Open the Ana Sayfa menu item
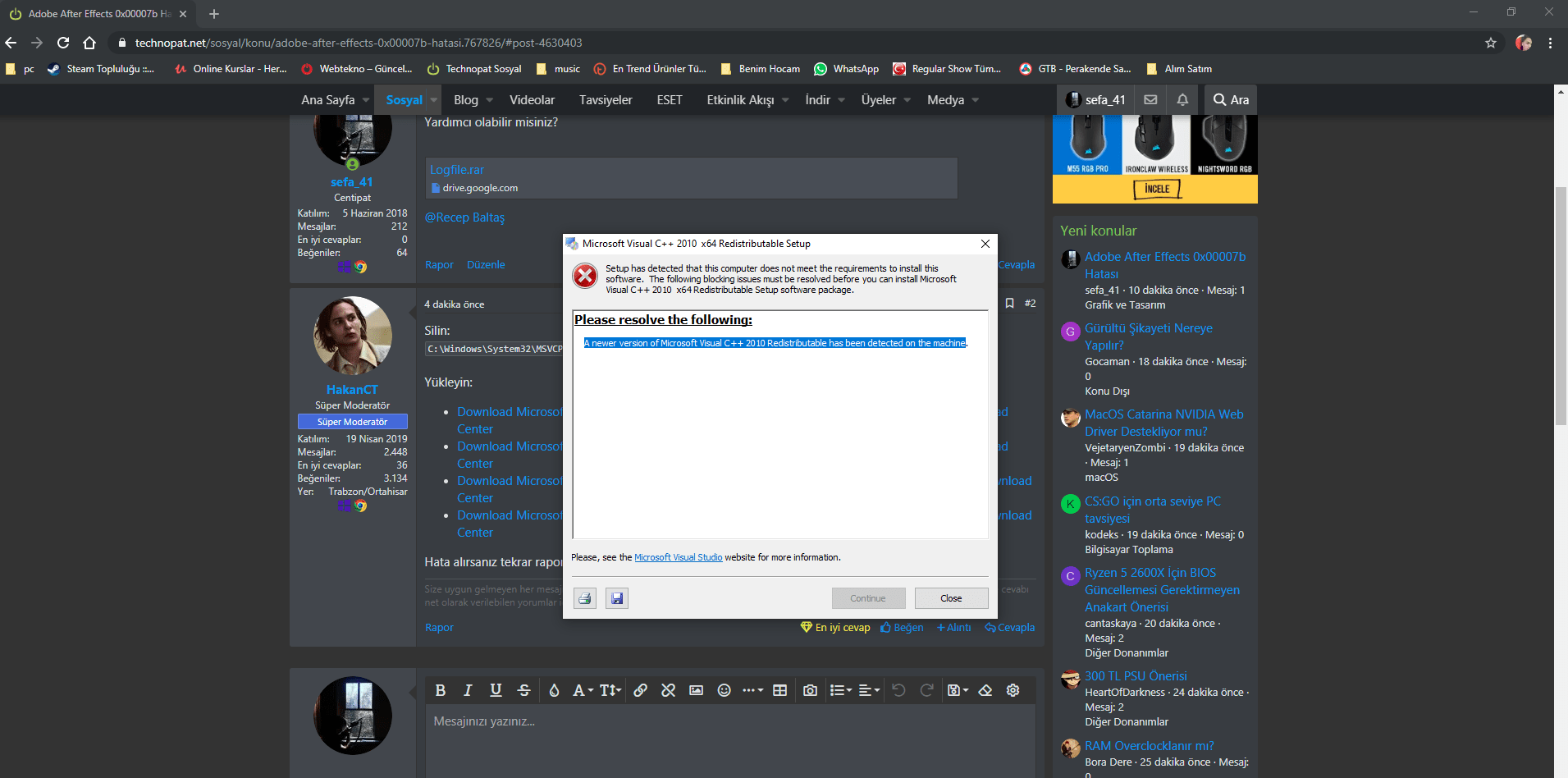Viewport: 1568px width, 778px height. tap(327, 100)
